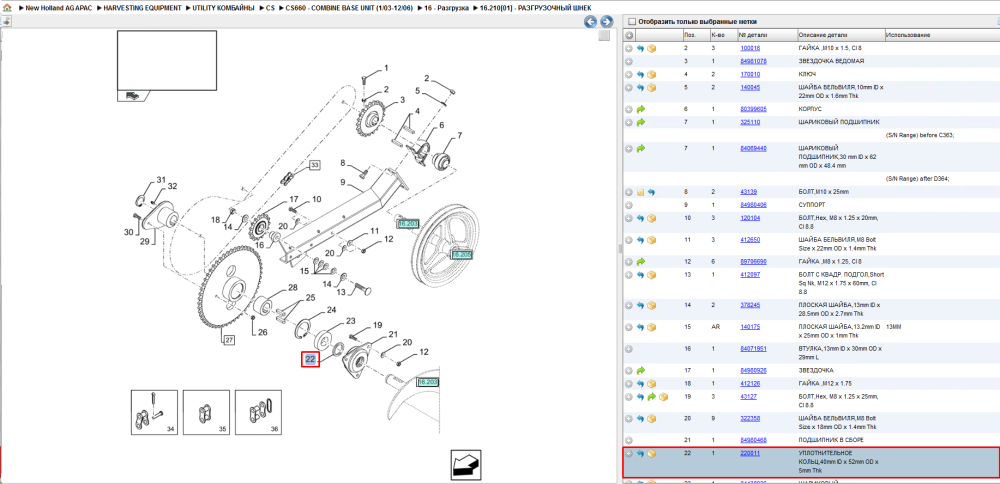This screenshot has height=484, width=1000.
Task: Sort by '№ детали' column header
Action: coord(767,35)
